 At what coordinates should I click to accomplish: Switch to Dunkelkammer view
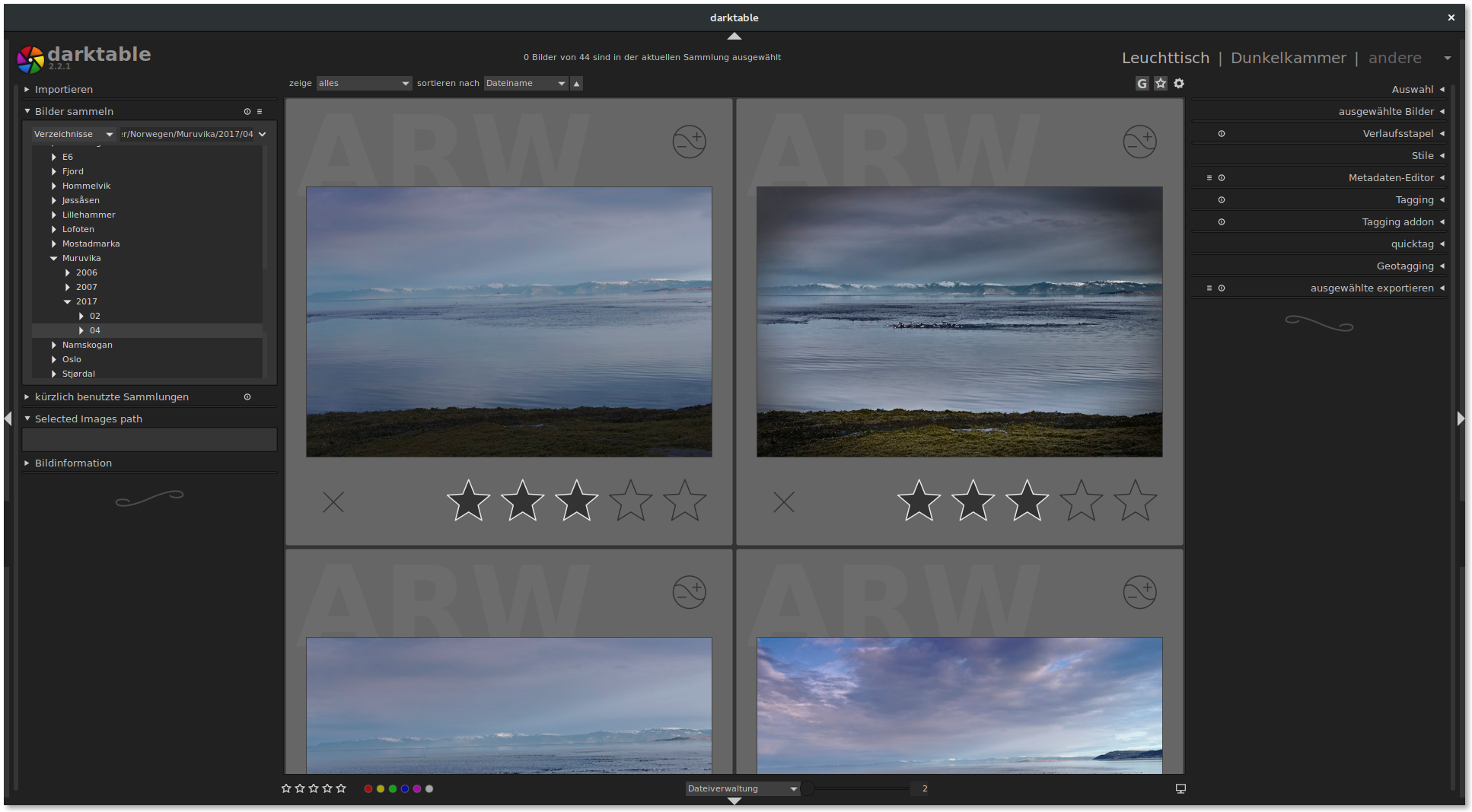1288,59
